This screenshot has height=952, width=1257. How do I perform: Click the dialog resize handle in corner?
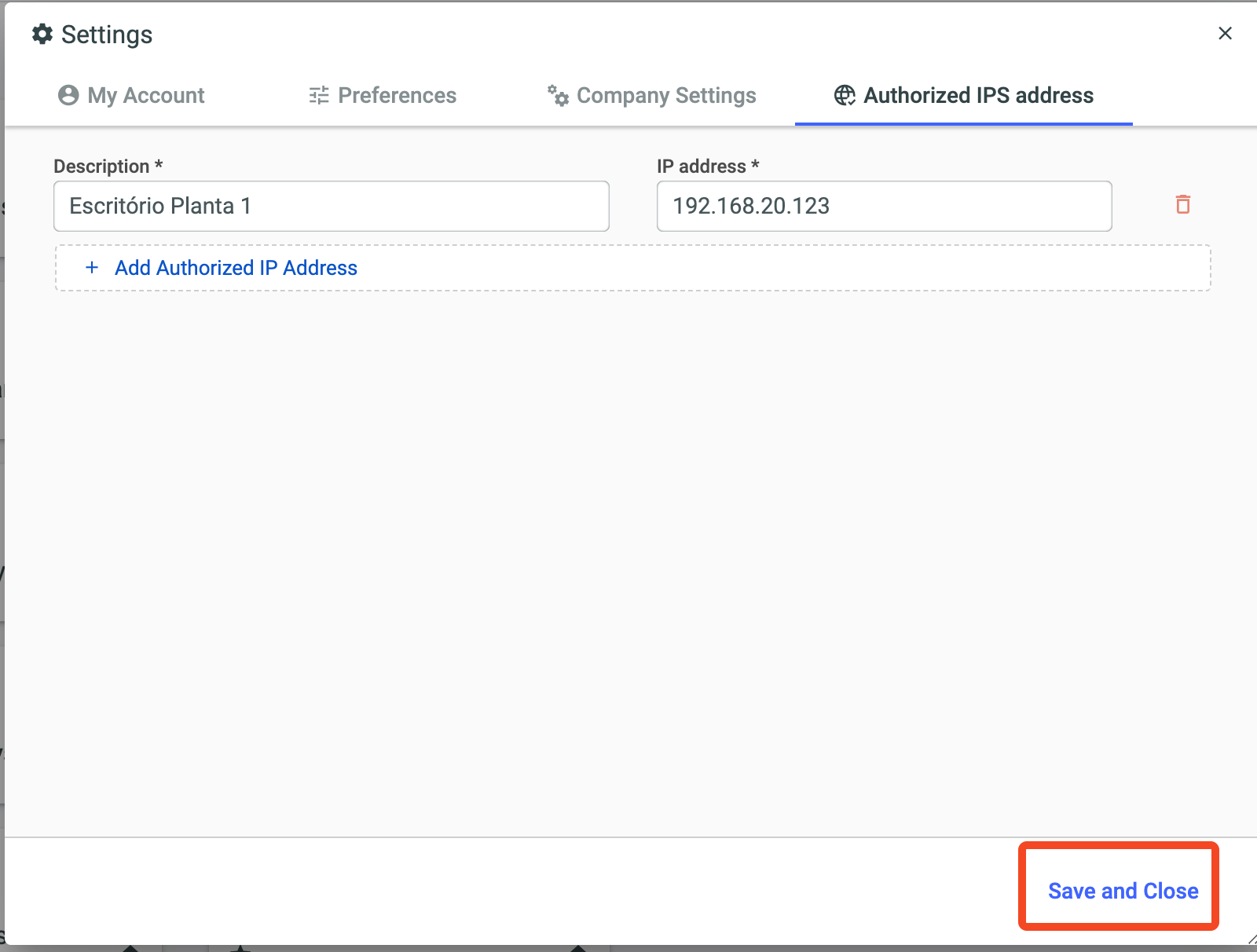tap(1251, 939)
